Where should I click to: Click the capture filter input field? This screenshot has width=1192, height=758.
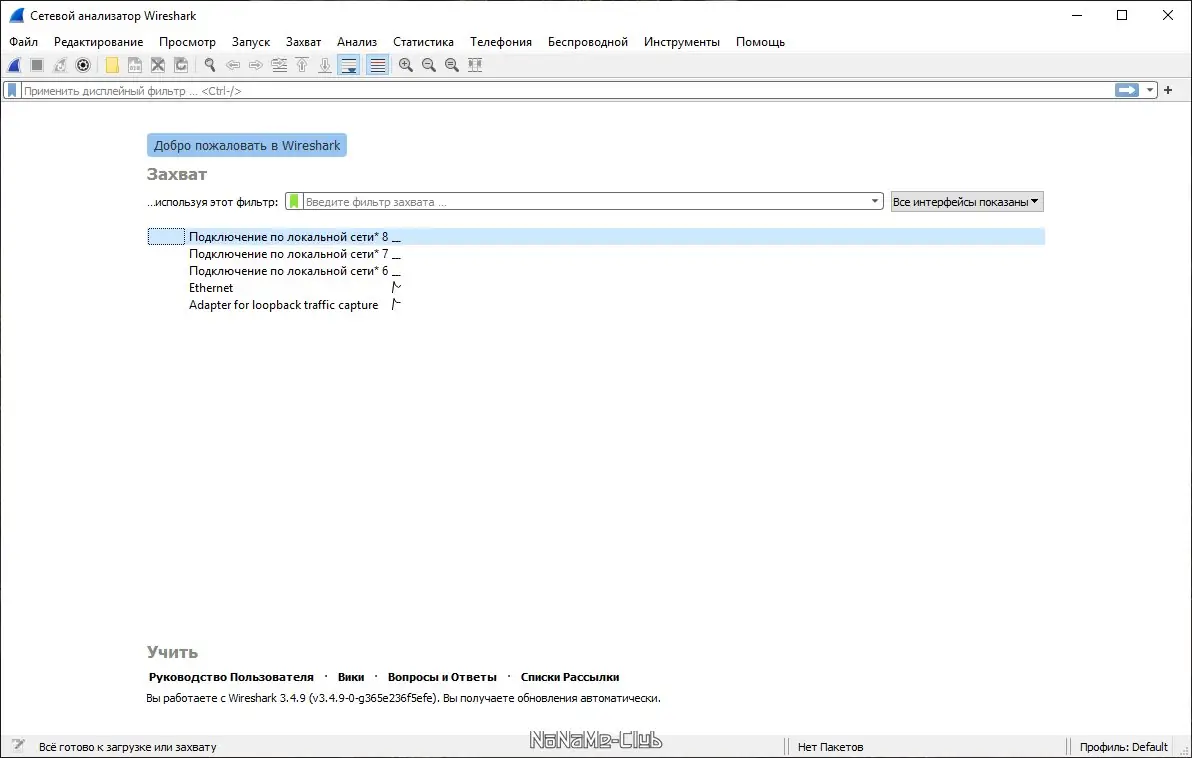pos(585,201)
